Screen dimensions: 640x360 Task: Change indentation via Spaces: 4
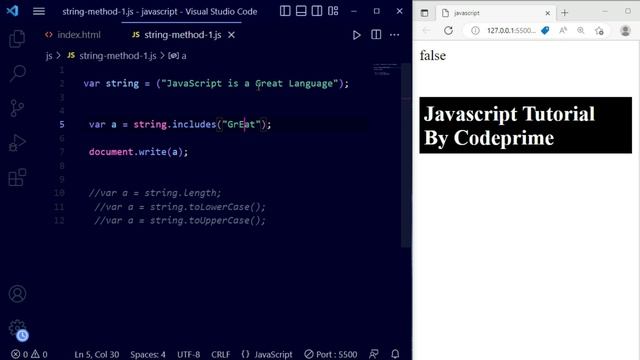pos(148,354)
